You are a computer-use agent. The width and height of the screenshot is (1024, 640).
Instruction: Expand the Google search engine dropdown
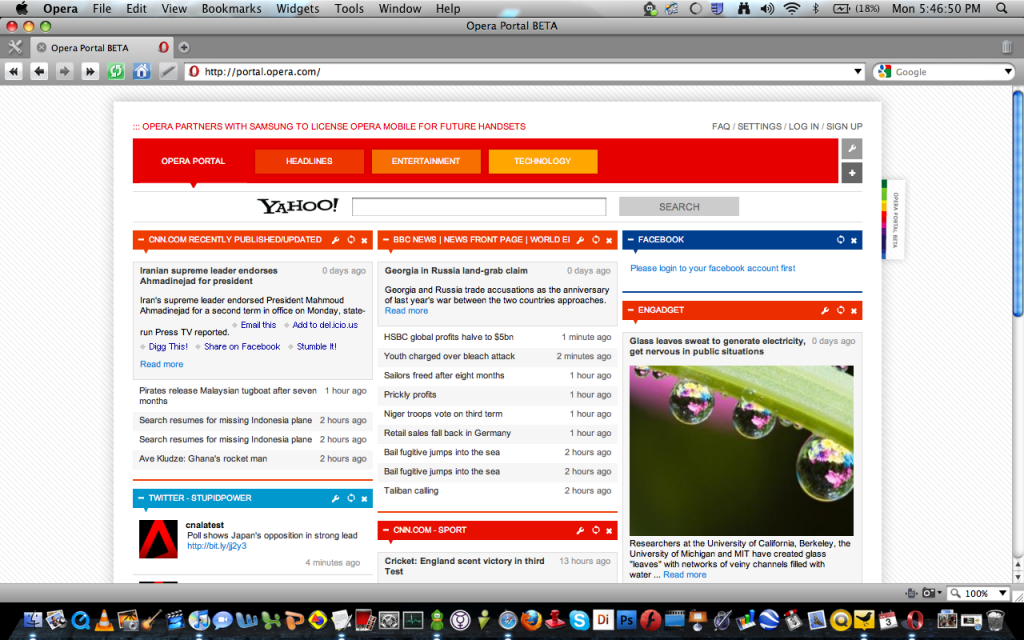[x=1008, y=72]
